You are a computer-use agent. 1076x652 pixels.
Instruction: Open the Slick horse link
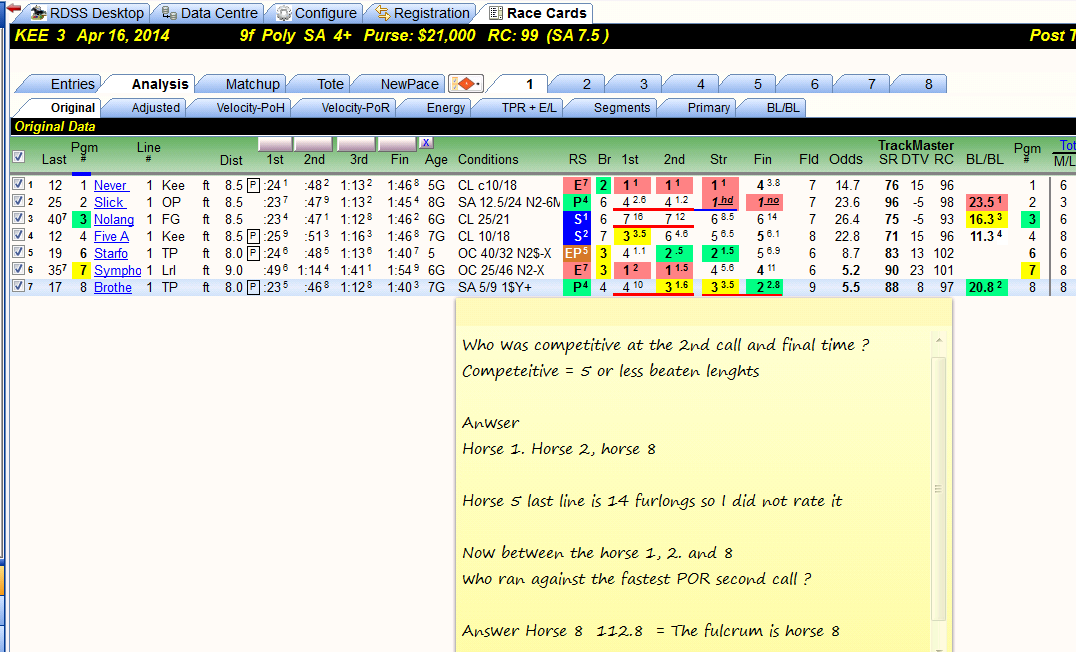[x=108, y=202]
